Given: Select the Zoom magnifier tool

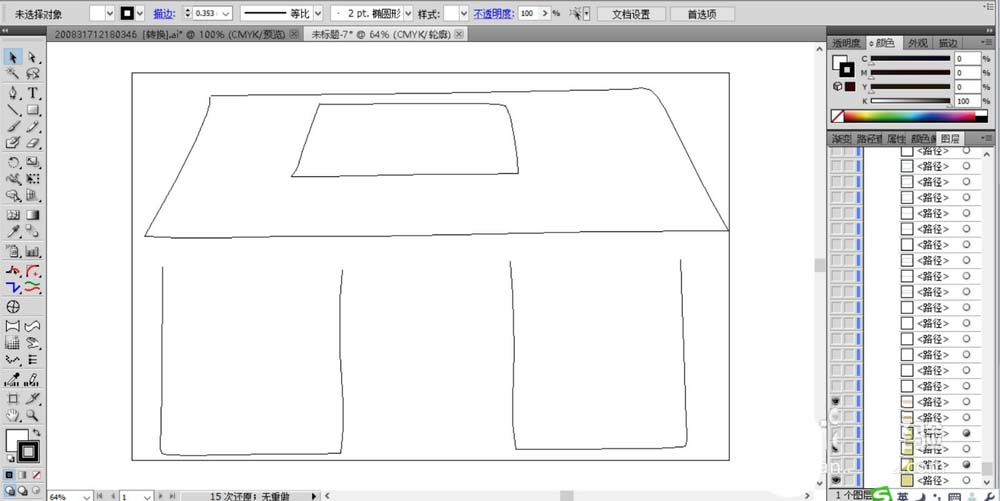Looking at the screenshot, I should tap(33, 416).
